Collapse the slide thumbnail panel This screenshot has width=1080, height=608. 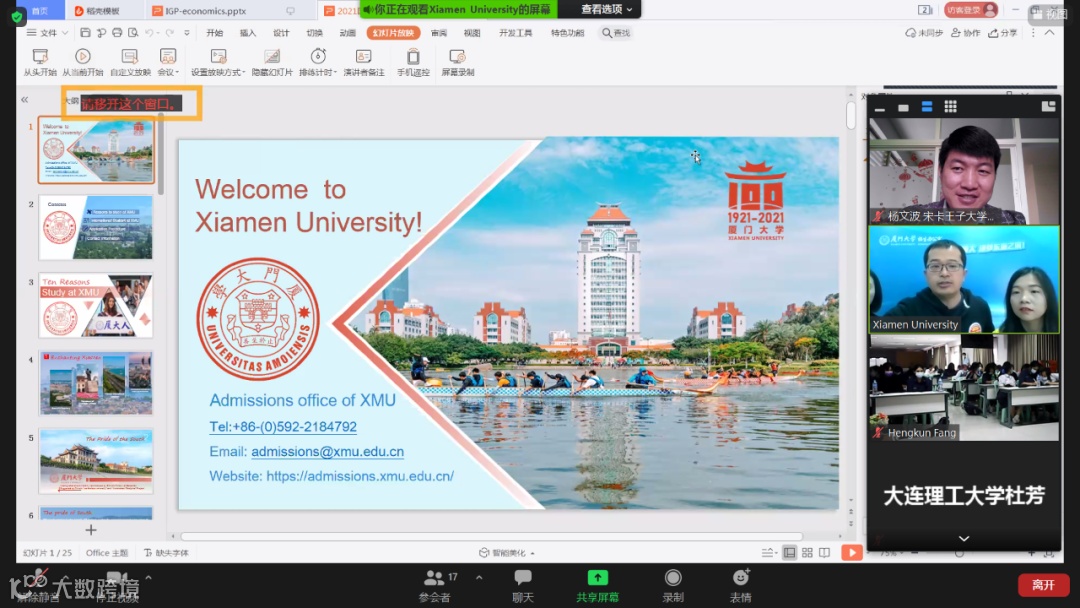click(x=25, y=100)
